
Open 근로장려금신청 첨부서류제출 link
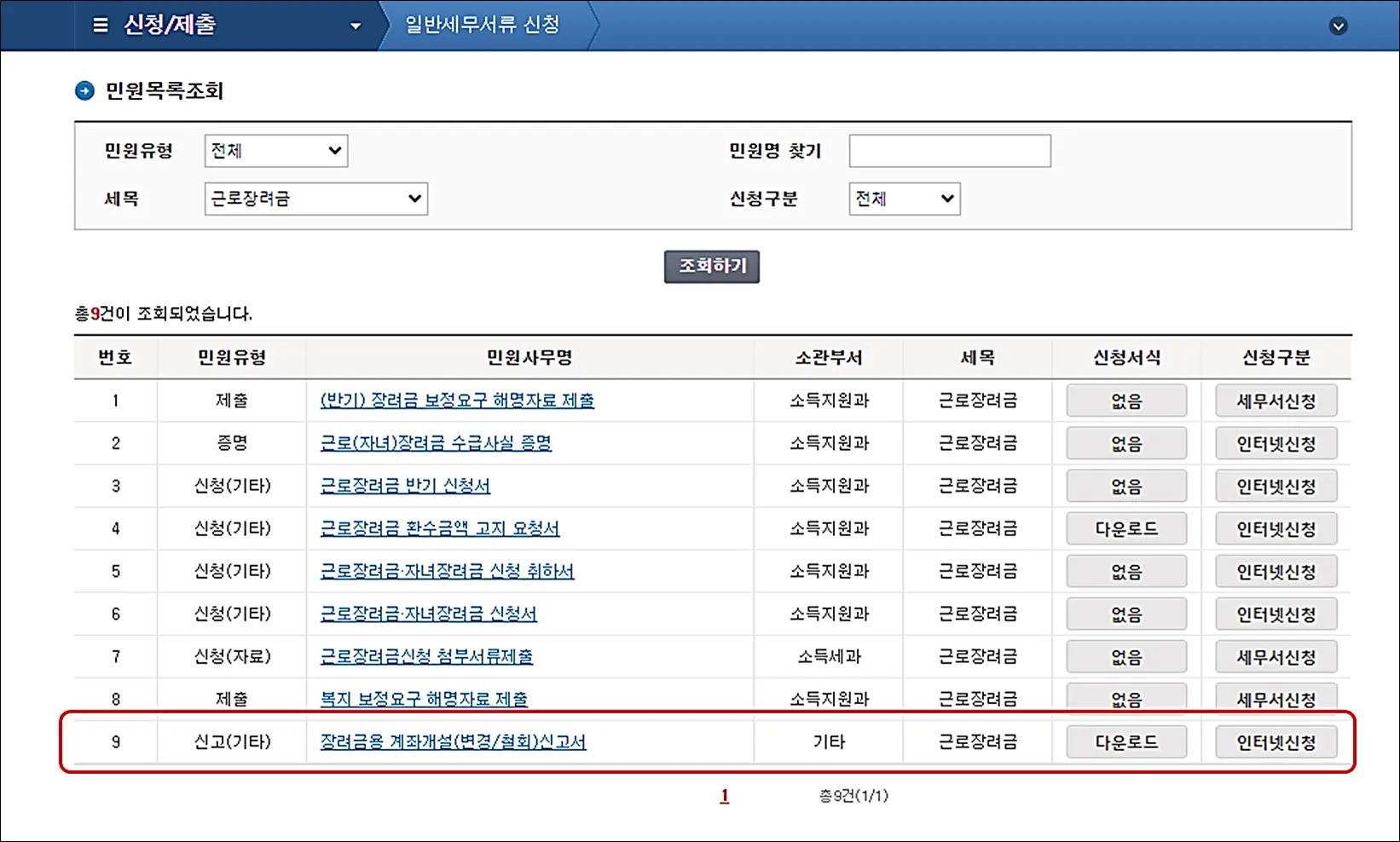(426, 656)
